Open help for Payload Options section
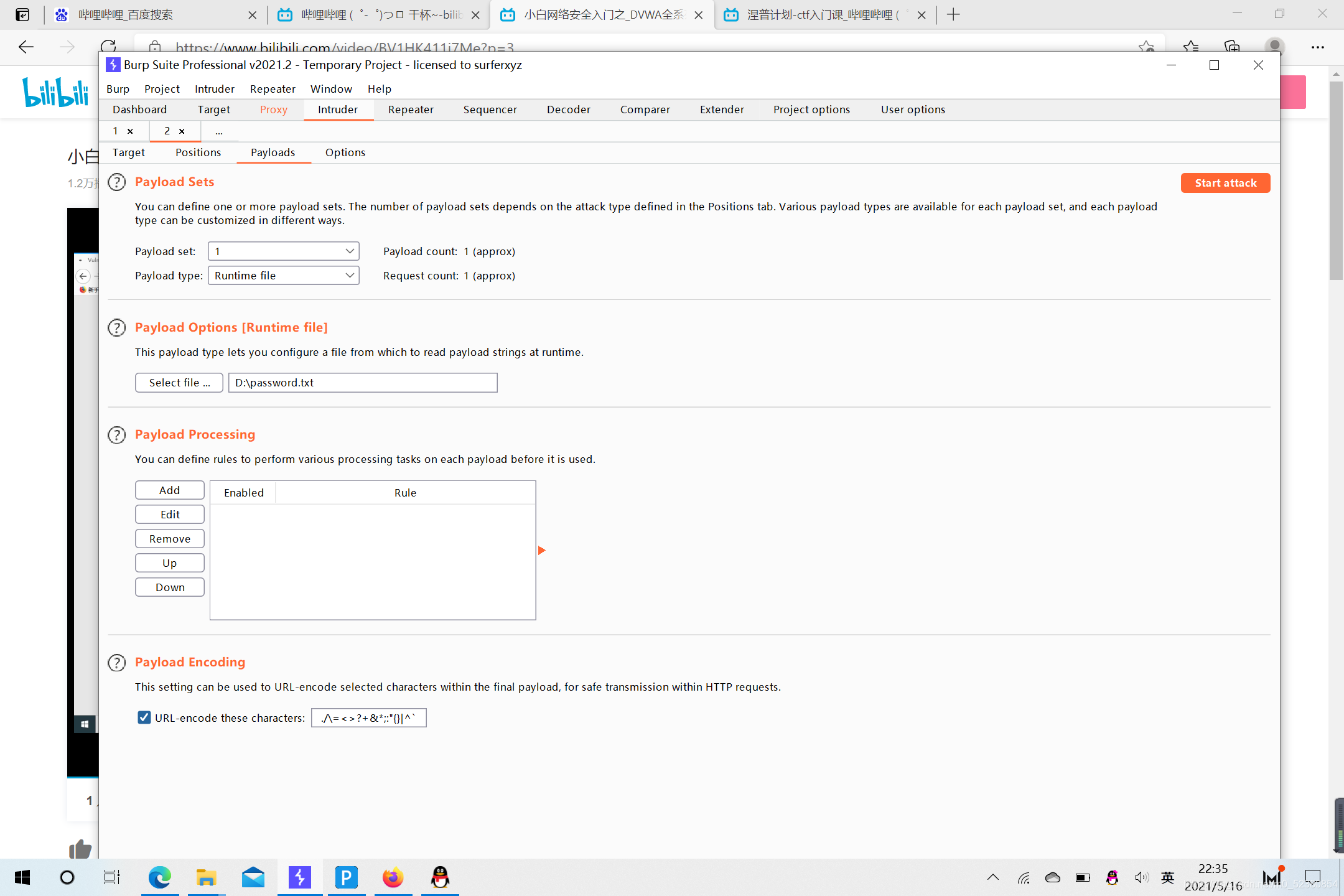This screenshot has width=1344, height=896. [116, 328]
